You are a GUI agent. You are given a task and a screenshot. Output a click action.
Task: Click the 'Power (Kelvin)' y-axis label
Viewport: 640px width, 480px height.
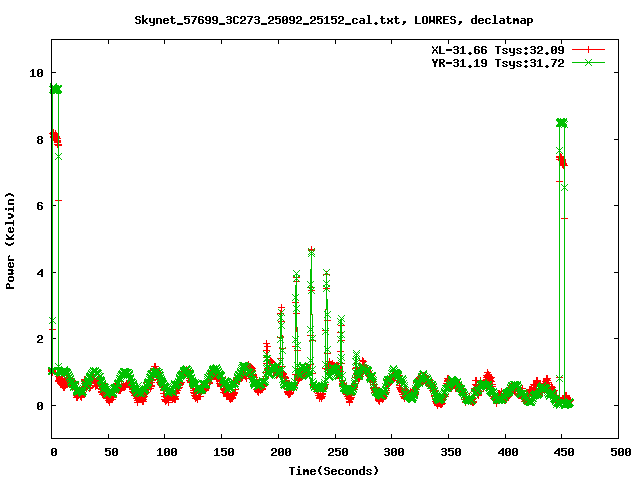coord(10,241)
